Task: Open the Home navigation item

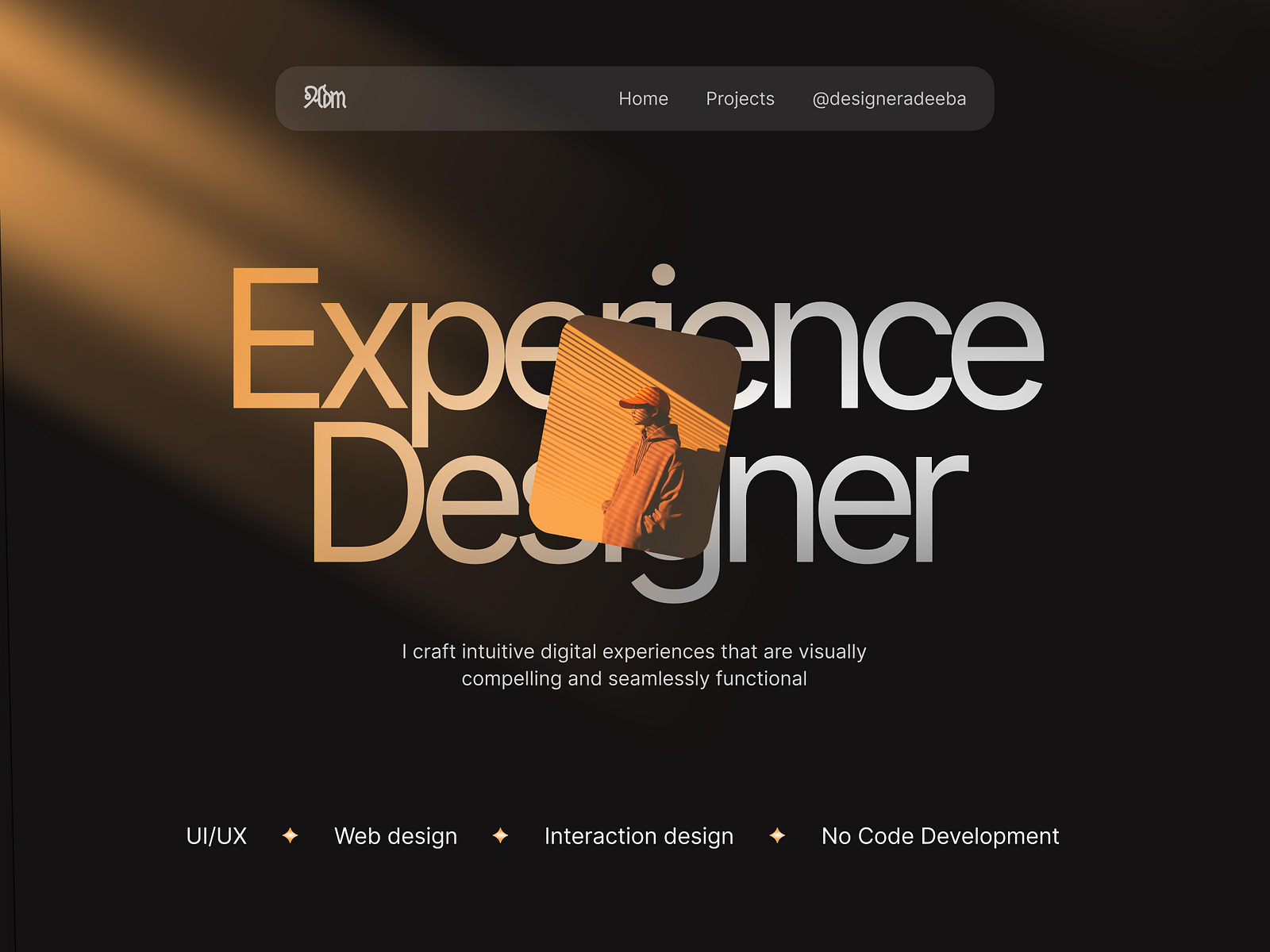Action: (x=643, y=98)
